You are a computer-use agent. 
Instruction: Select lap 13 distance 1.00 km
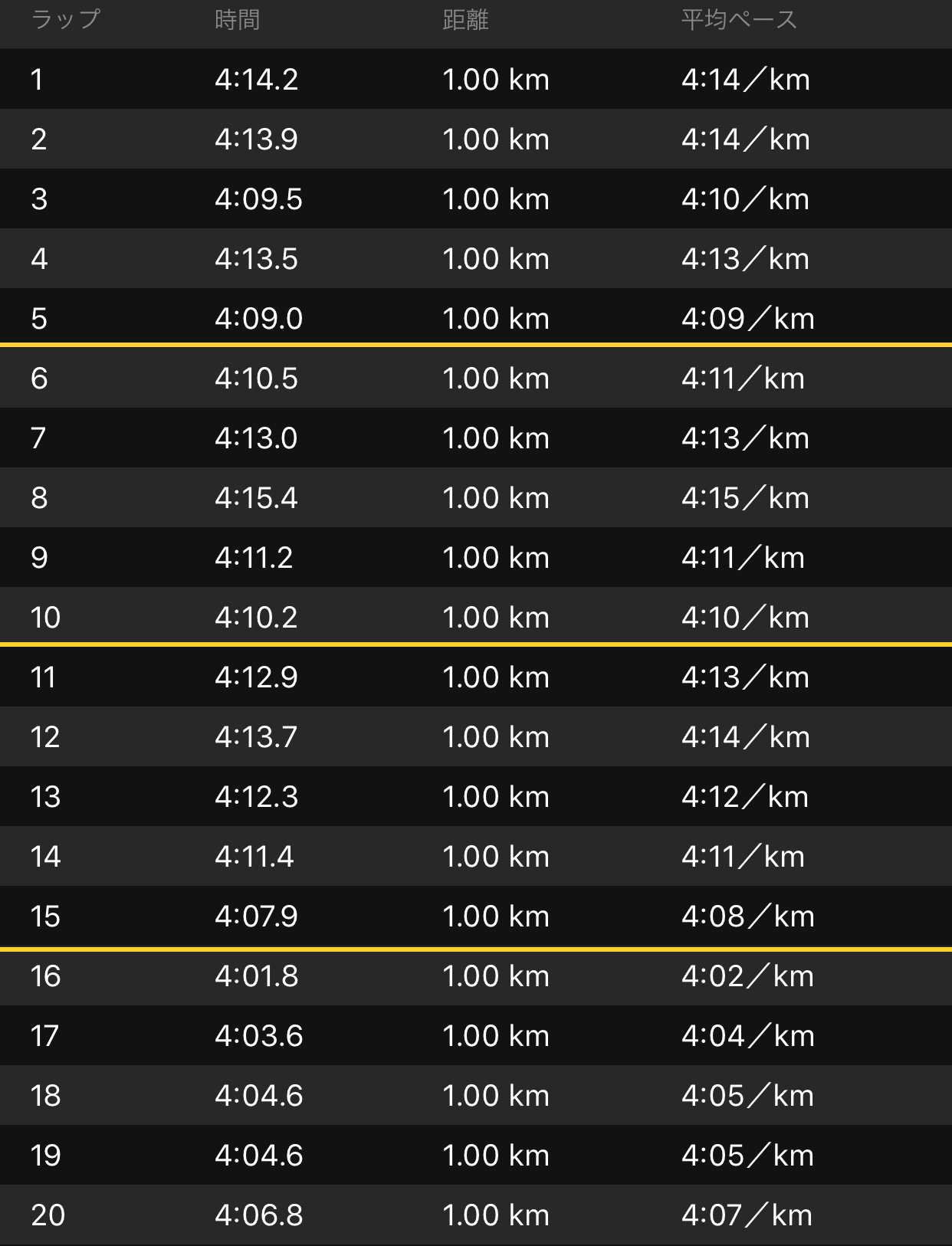[x=496, y=797]
